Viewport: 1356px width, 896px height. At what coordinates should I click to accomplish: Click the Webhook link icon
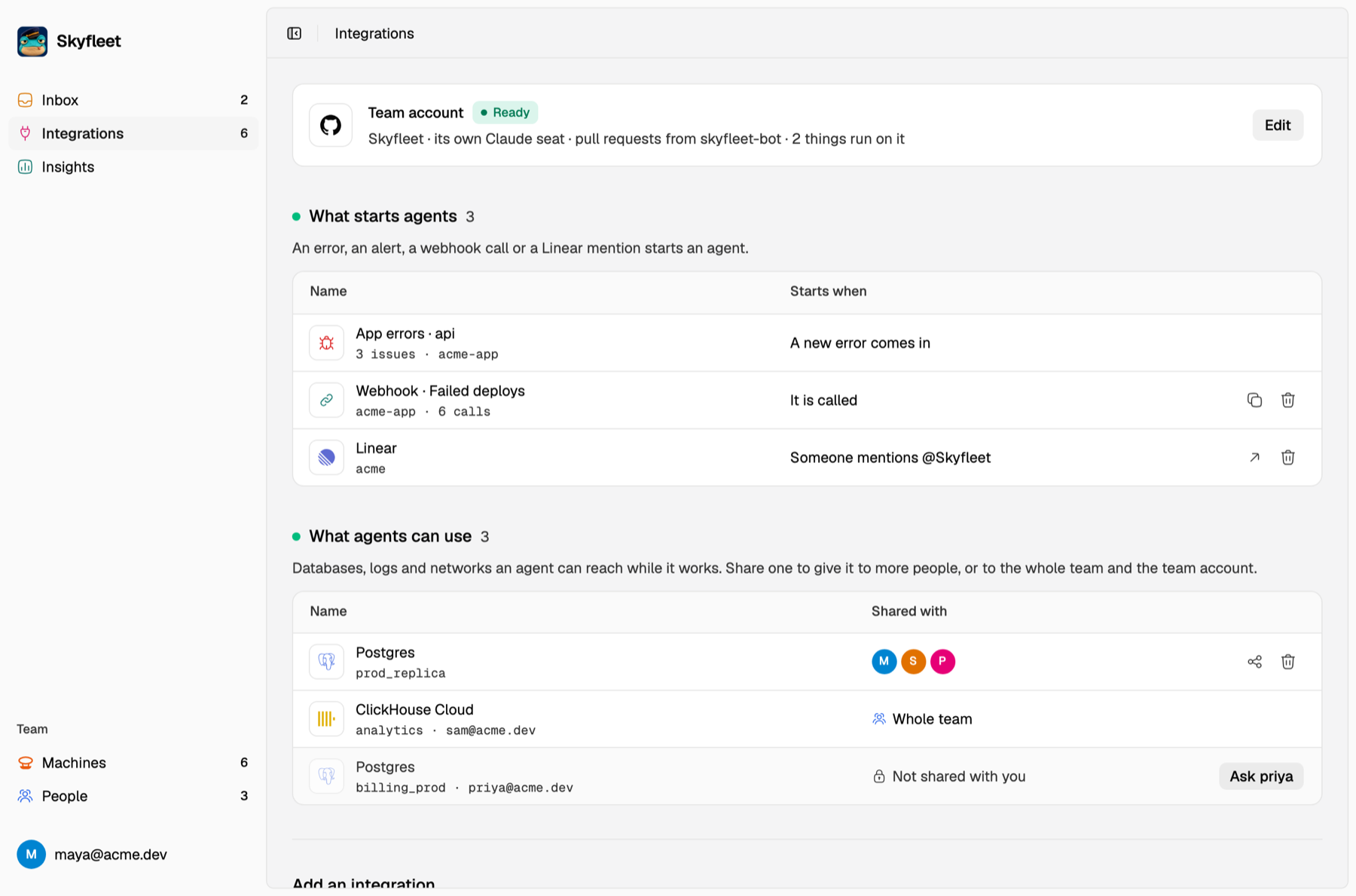pos(326,400)
